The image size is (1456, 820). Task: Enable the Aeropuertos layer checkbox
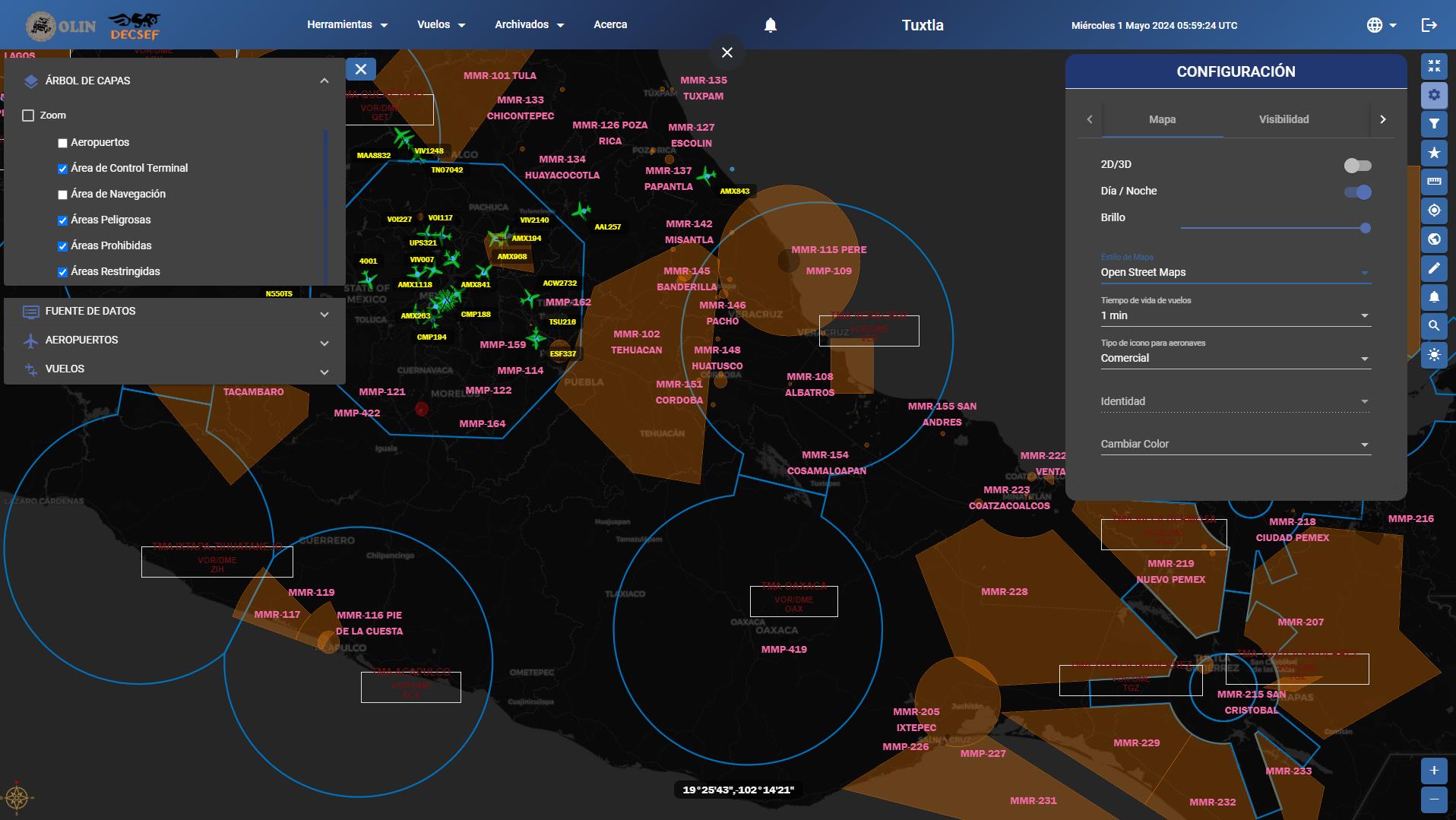(63, 143)
